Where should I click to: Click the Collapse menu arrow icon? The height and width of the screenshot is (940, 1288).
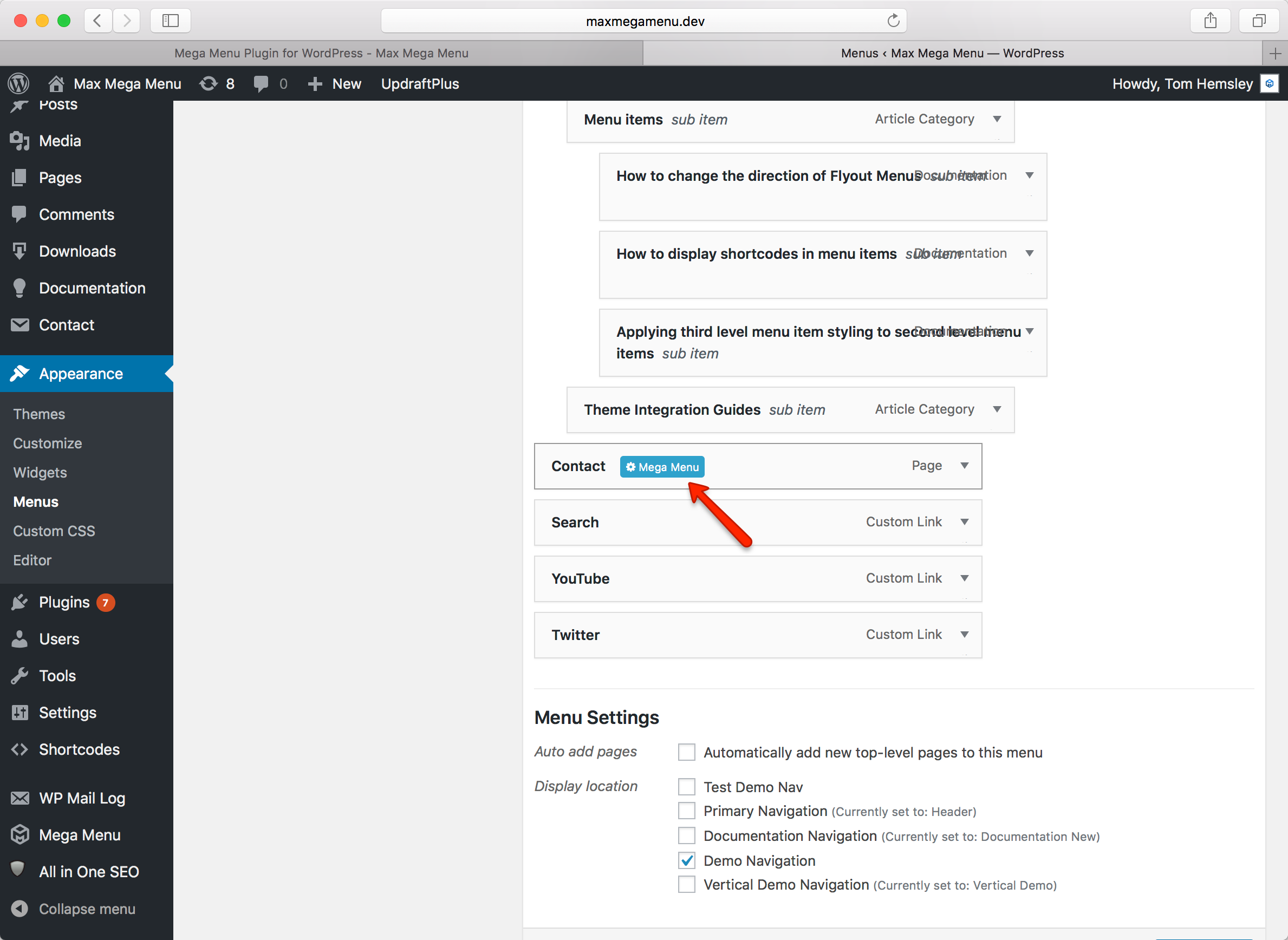pos(20,909)
